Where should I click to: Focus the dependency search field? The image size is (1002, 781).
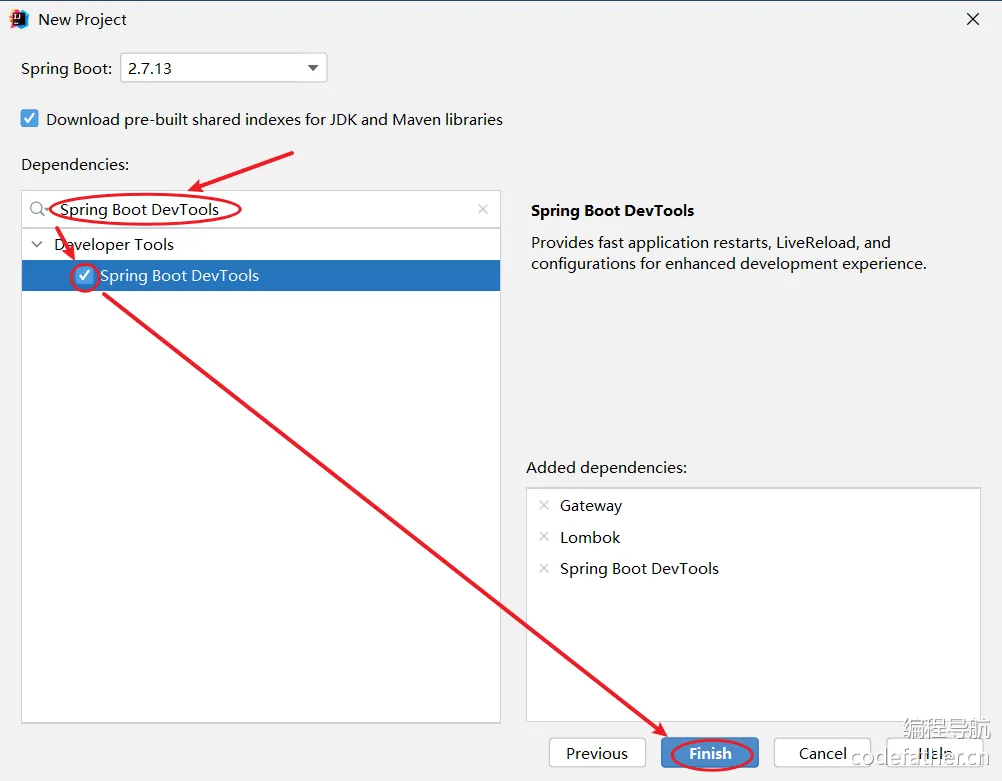click(x=261, y=209)
